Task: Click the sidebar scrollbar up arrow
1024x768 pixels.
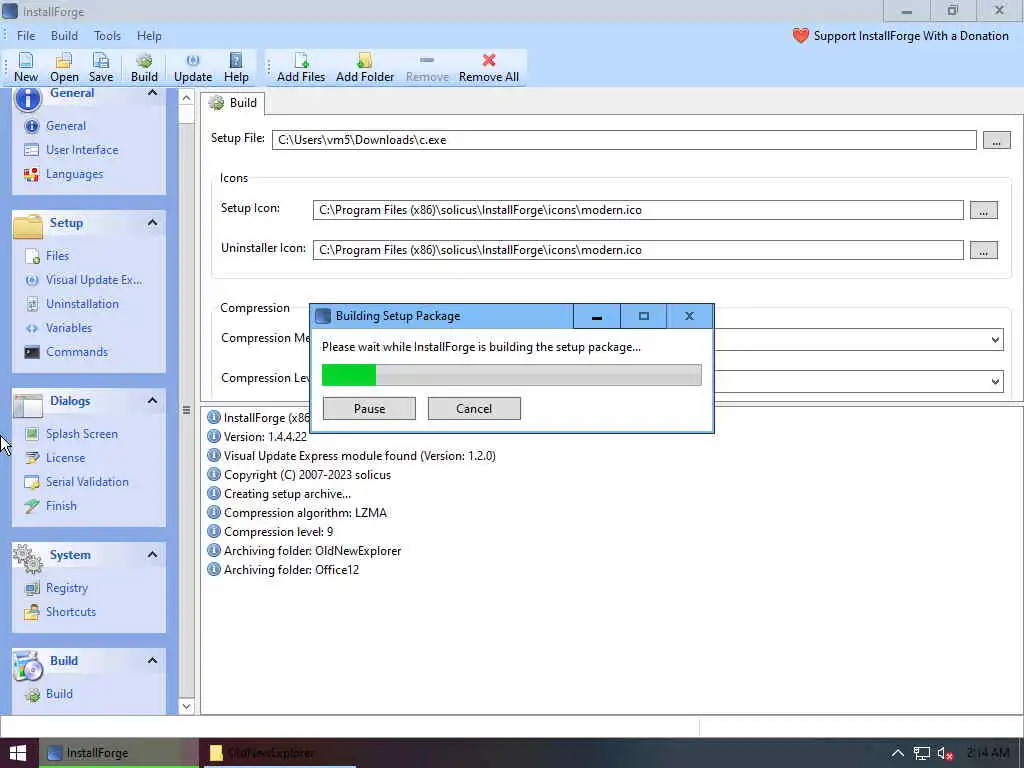Action: (186, 98)
